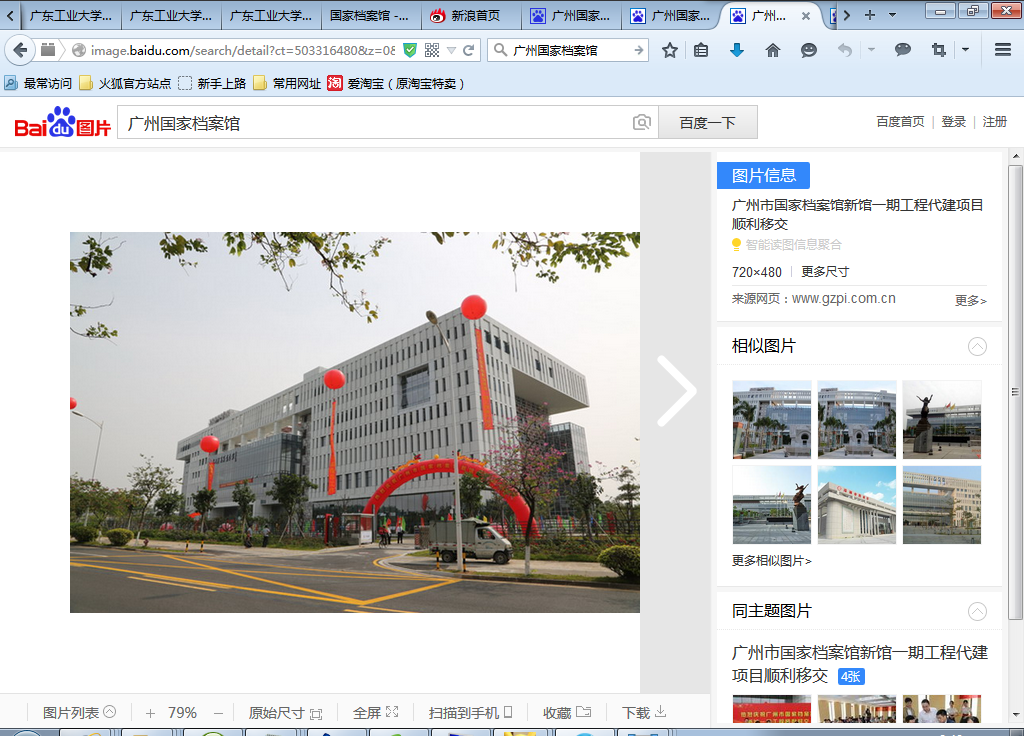Show the next image with the right arrow
Viewport: 1024px width, 736px height.
[x=676, y=391]
